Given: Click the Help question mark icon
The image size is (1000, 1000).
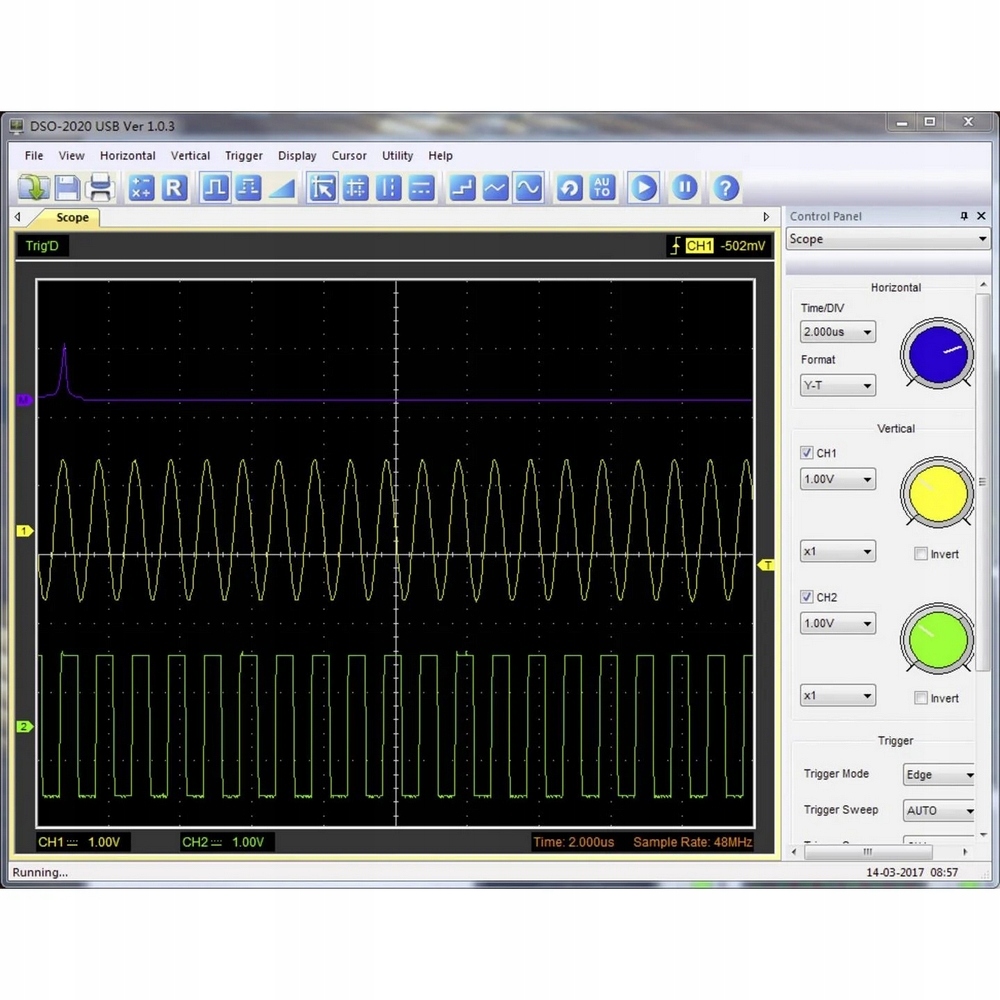Looking at the screenshot, I should click(724, 187).
